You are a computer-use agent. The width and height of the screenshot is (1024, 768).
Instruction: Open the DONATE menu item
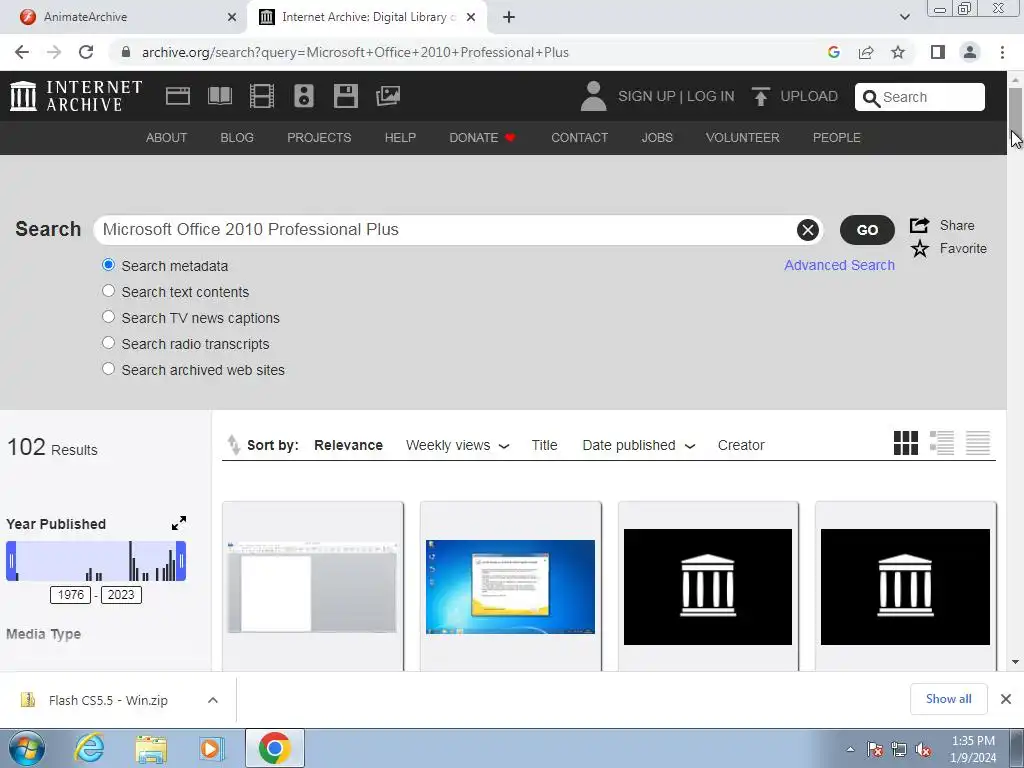[x=482, y=138]
